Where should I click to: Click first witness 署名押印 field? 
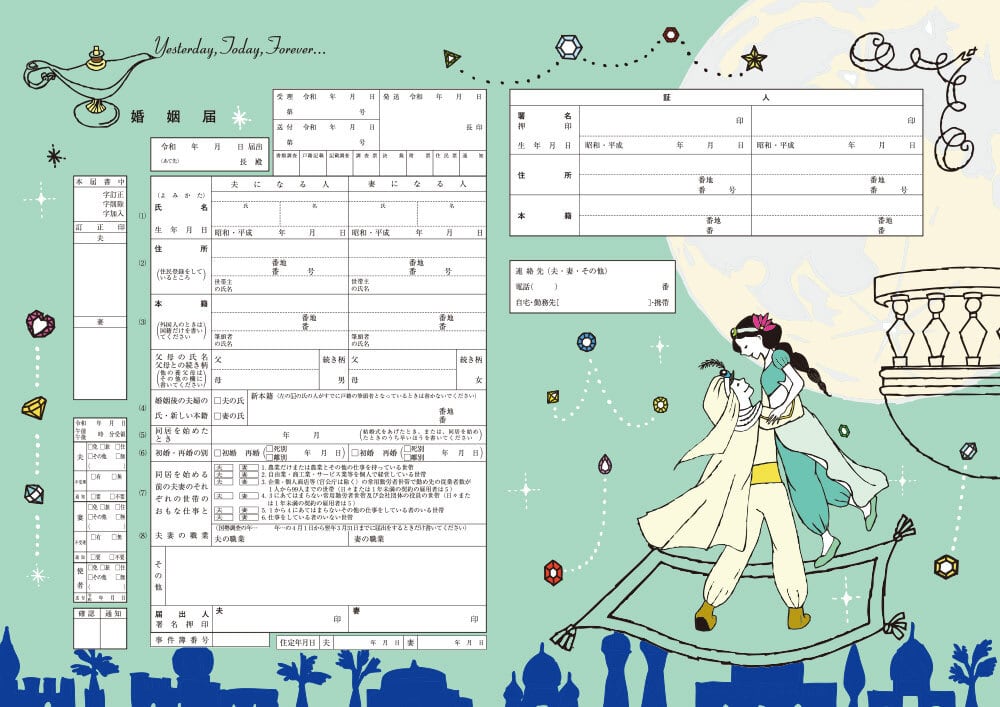pos(665,120)
